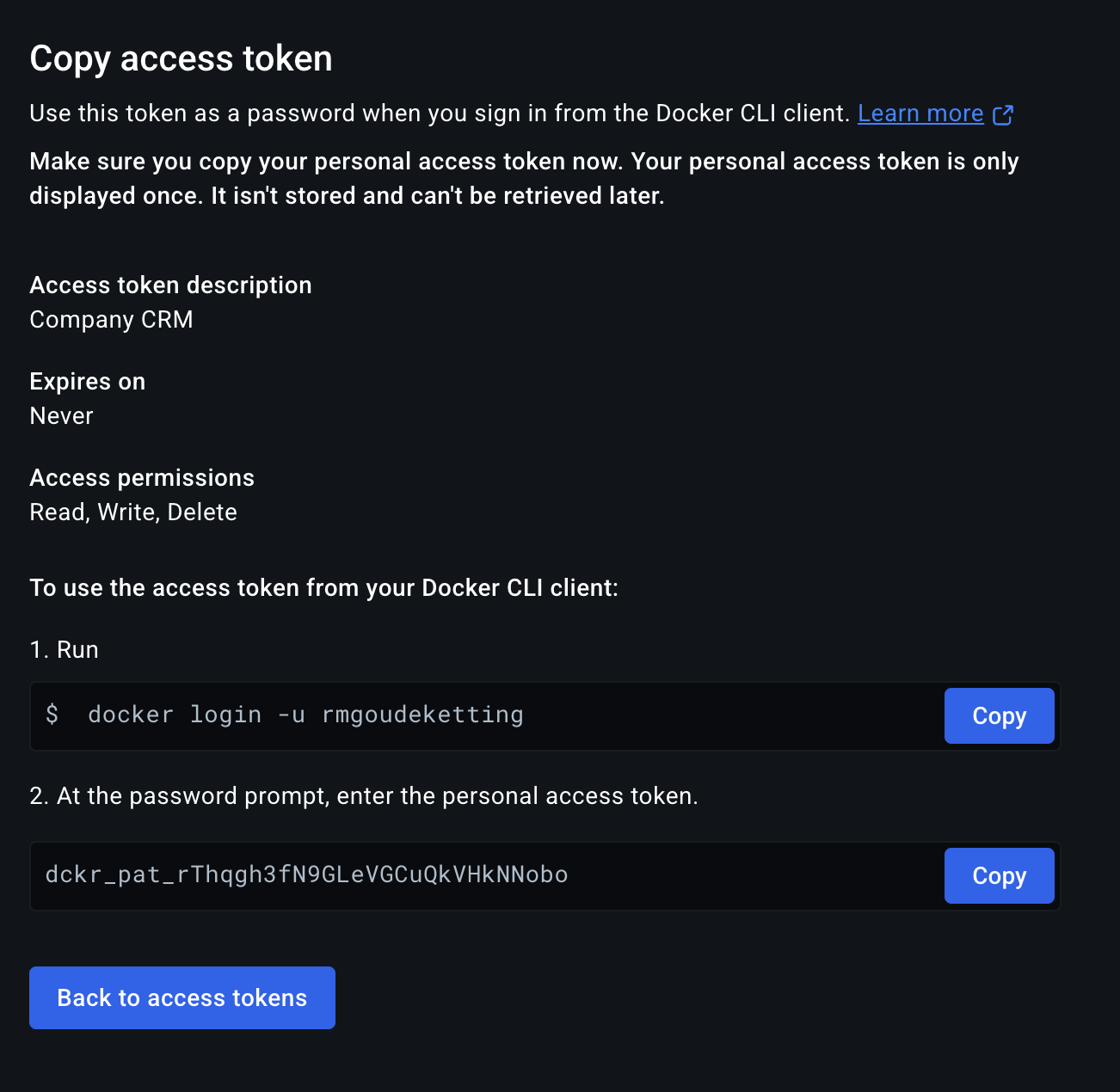1120x1092 pixels.
Task: Click step 1 Run instruction text
Action: (x=64, y=649)
